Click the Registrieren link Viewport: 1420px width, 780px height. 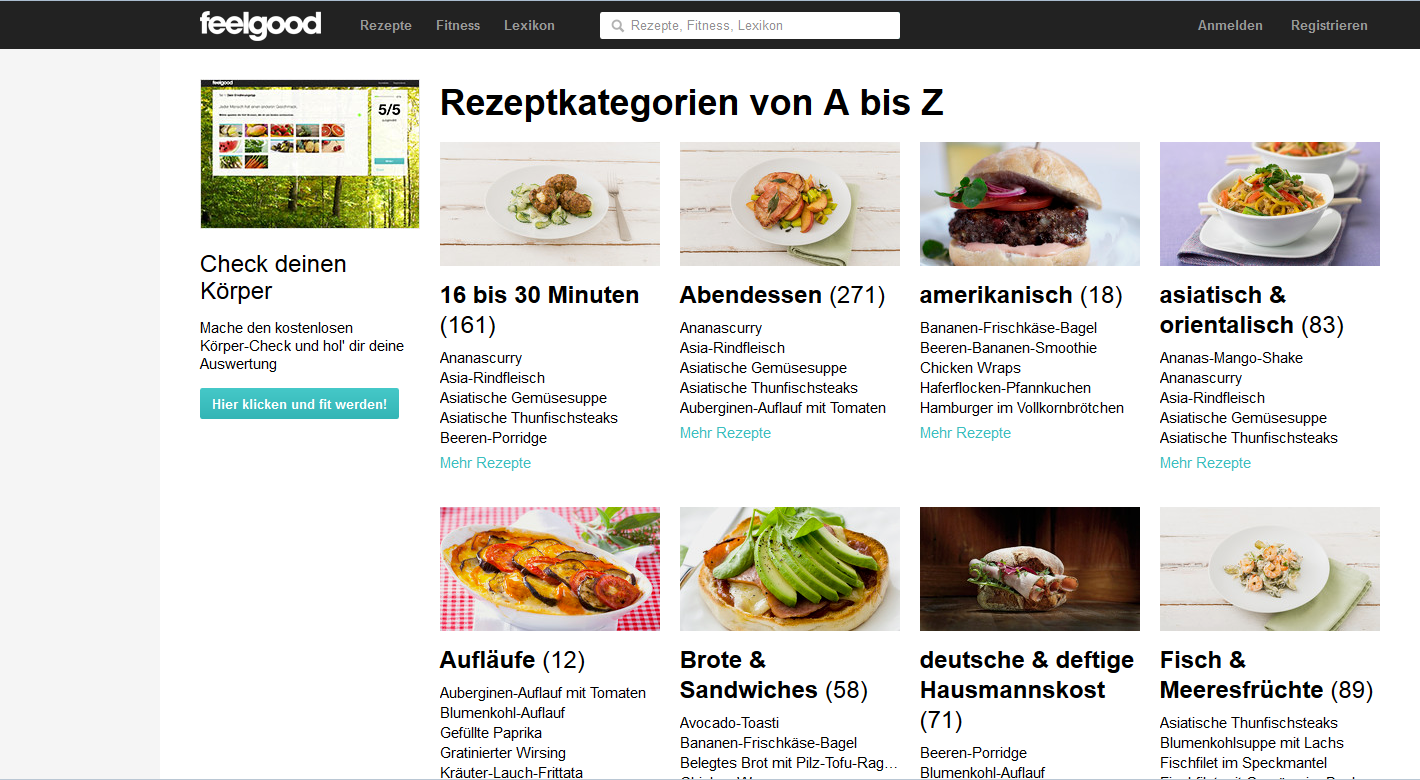[x=1329, y=25]
